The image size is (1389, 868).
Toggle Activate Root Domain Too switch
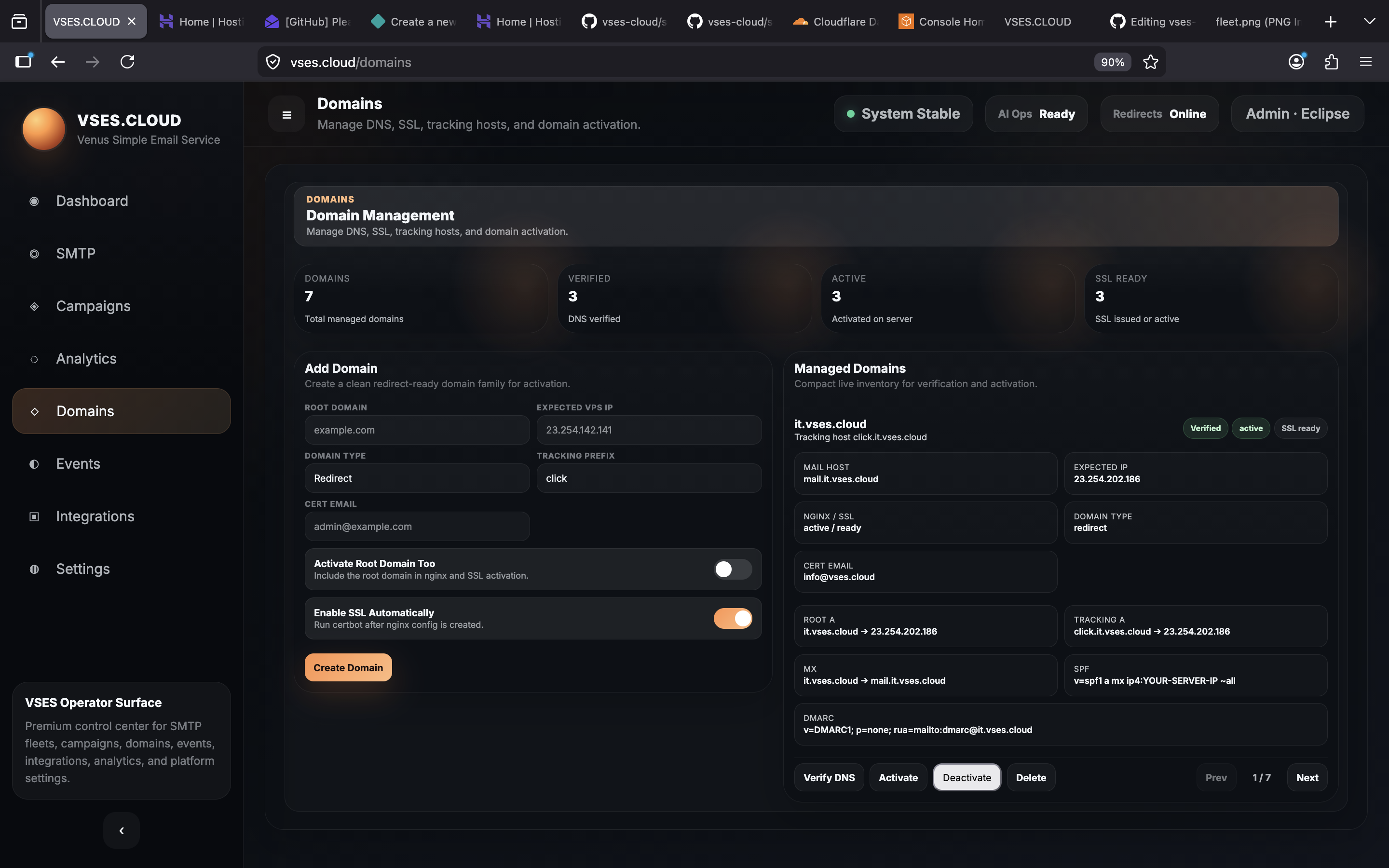733,569
